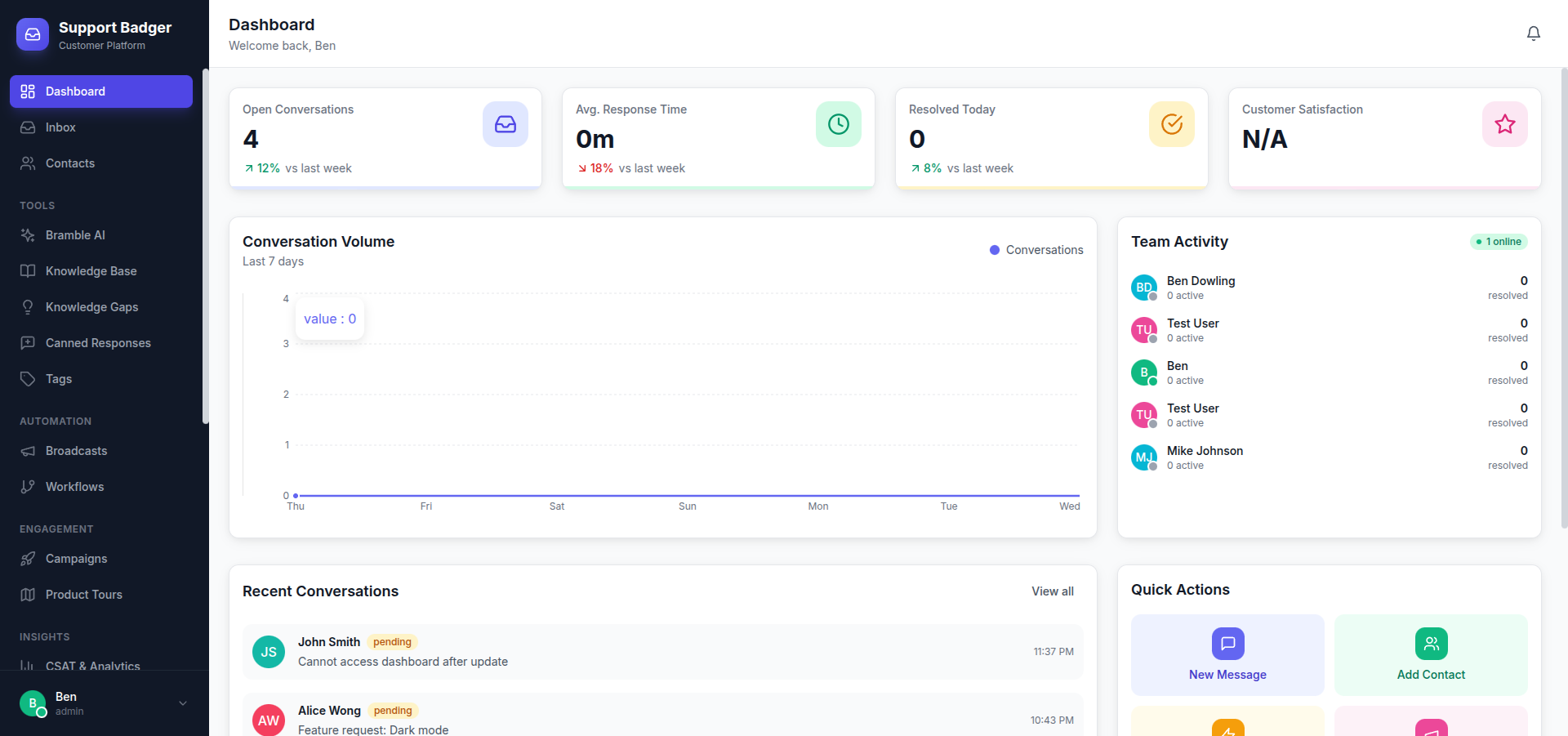Click the sidebar vertical scrollbar

[206, 245]
